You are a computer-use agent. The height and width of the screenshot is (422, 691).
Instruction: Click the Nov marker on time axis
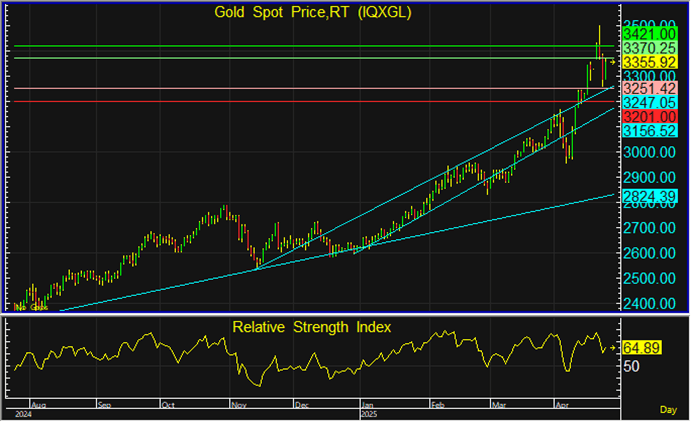[x=239, y=406]
